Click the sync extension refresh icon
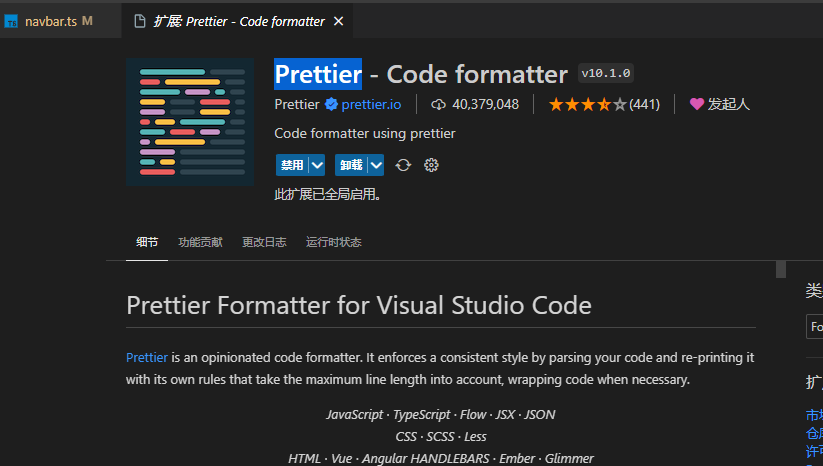 pyautogui.click(x=403, y=165)
